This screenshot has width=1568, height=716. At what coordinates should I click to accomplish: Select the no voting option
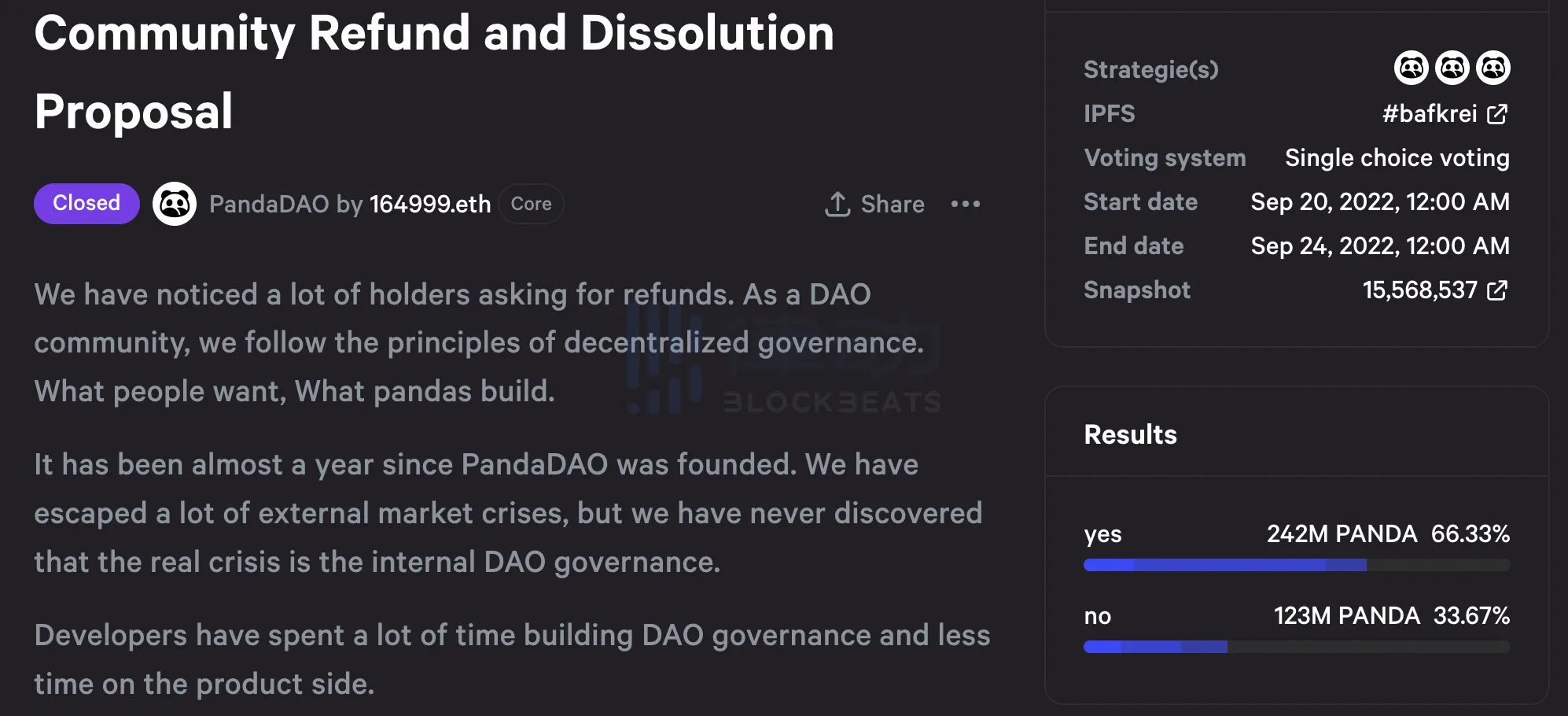(x=1098, y=616)
